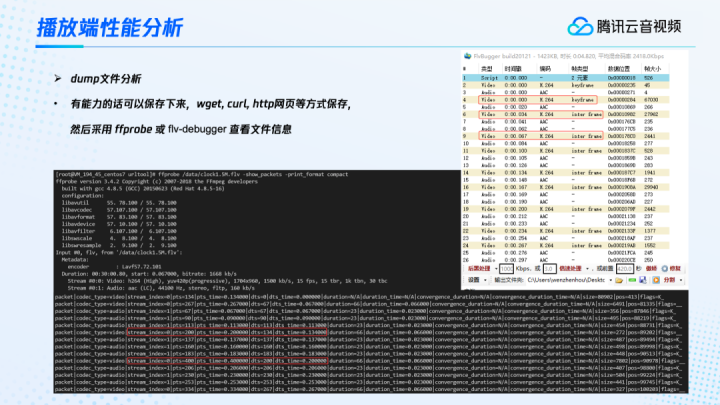Click the blue gear icon beside 修复
The height and width of the screenshot is (405, 720).
664,269
